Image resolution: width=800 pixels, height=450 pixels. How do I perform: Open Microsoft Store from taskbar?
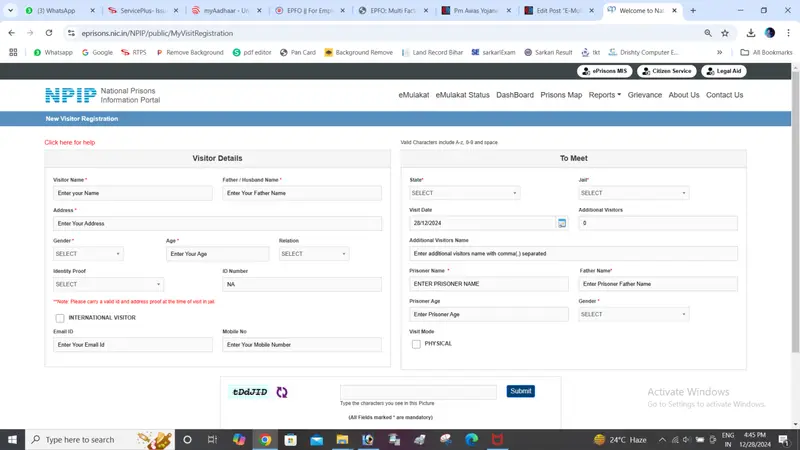291,439
